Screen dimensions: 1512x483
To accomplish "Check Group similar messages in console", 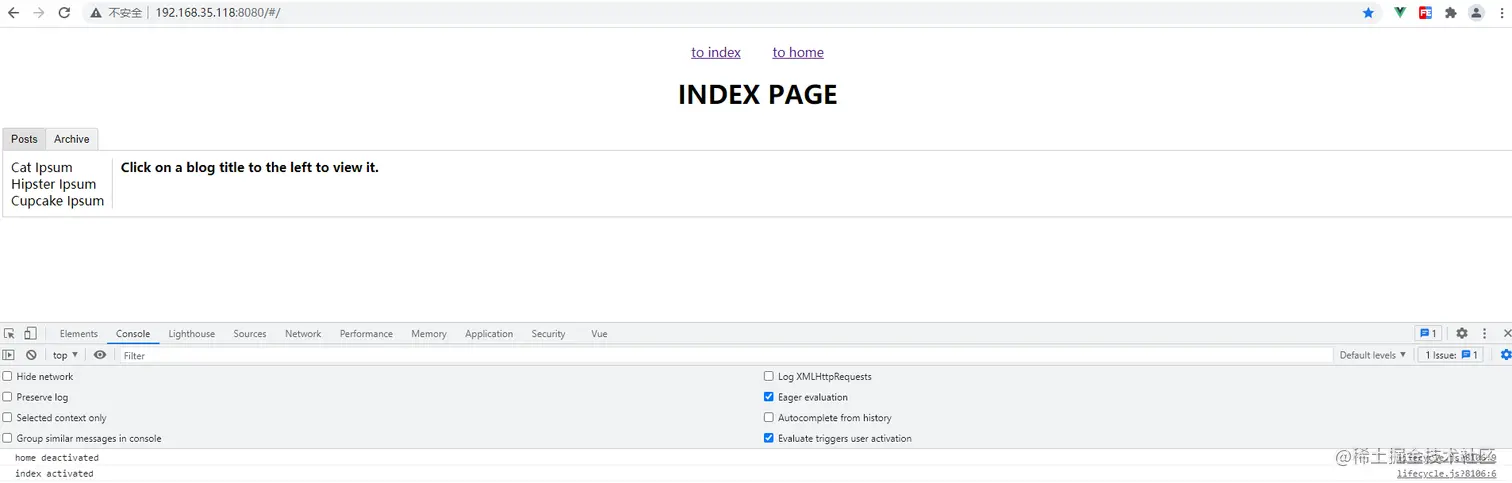I will [x=8, y=438].
